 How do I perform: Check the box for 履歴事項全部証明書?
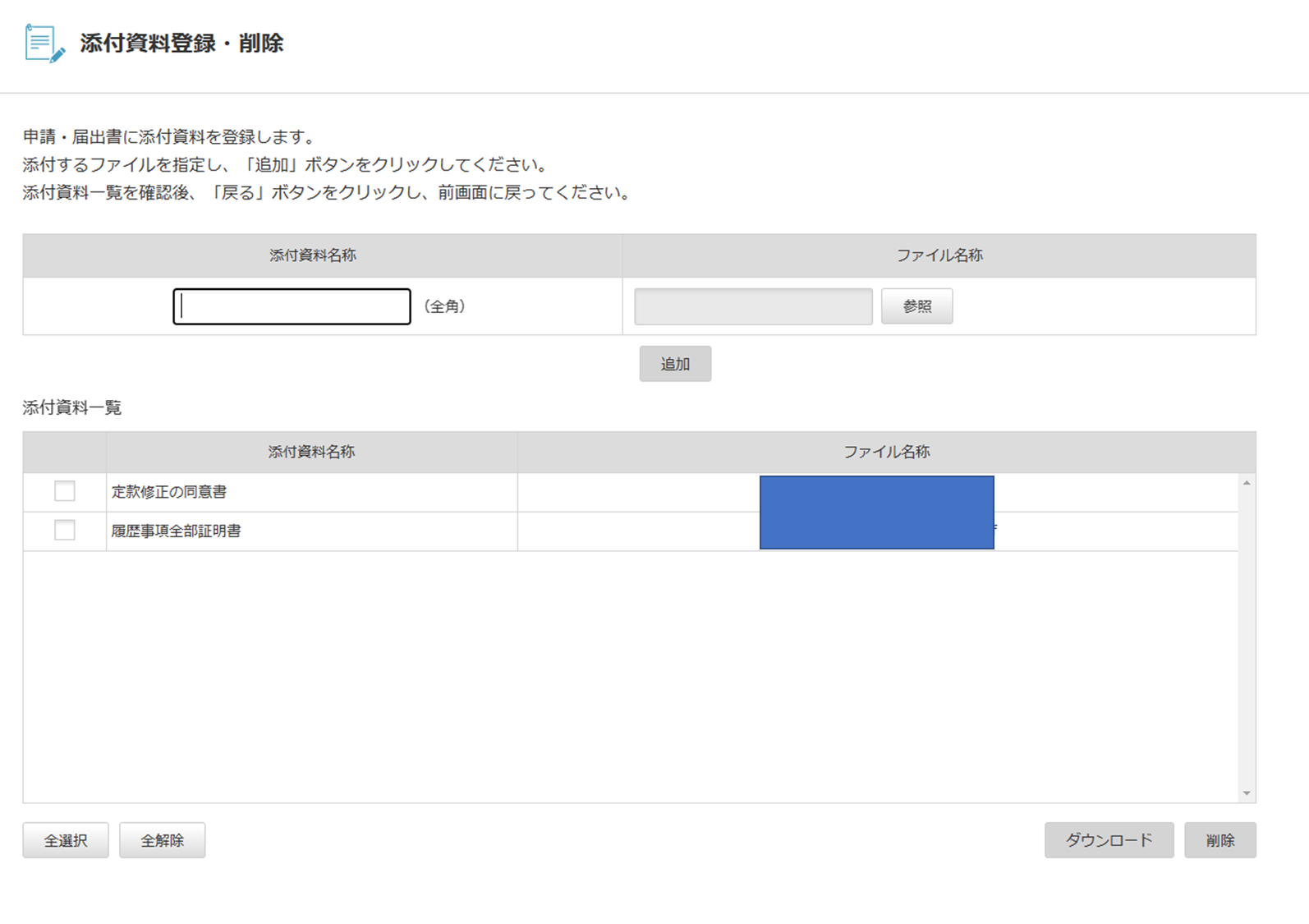[65, 531]
